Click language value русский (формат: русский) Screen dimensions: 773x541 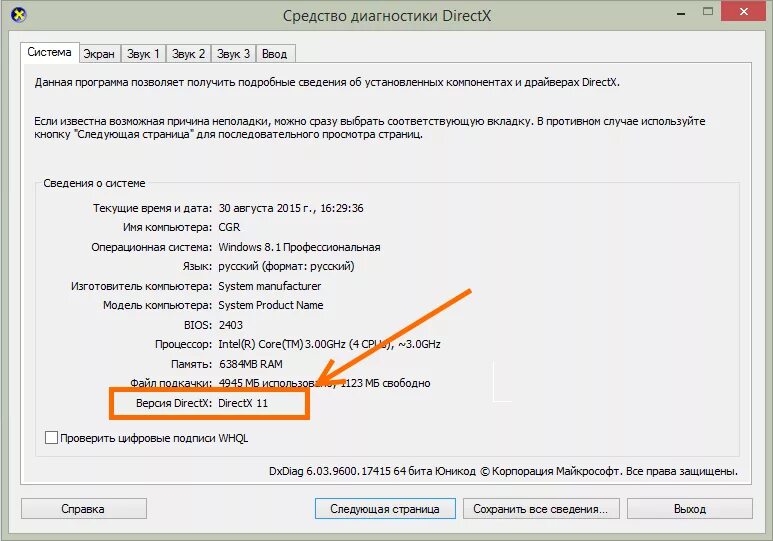coord(286,266)
